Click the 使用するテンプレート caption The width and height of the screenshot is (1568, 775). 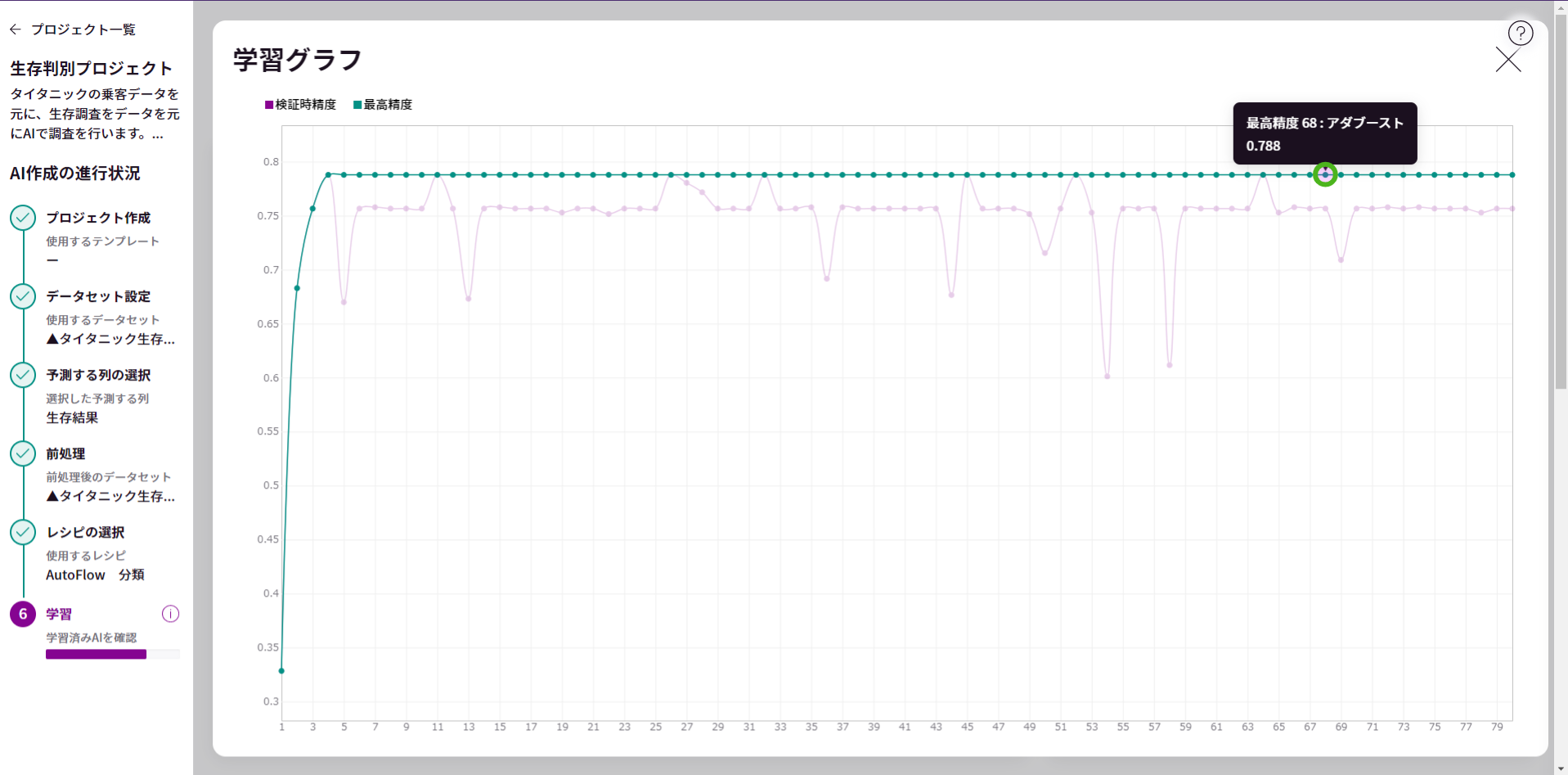pos(102,241)
